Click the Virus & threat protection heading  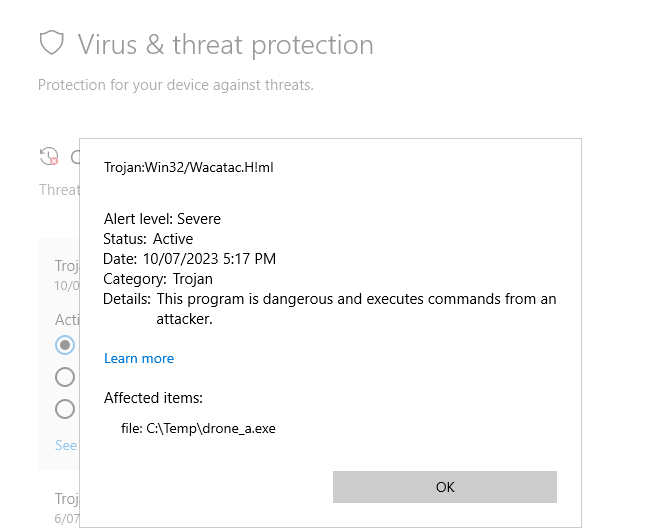(225, 45)
